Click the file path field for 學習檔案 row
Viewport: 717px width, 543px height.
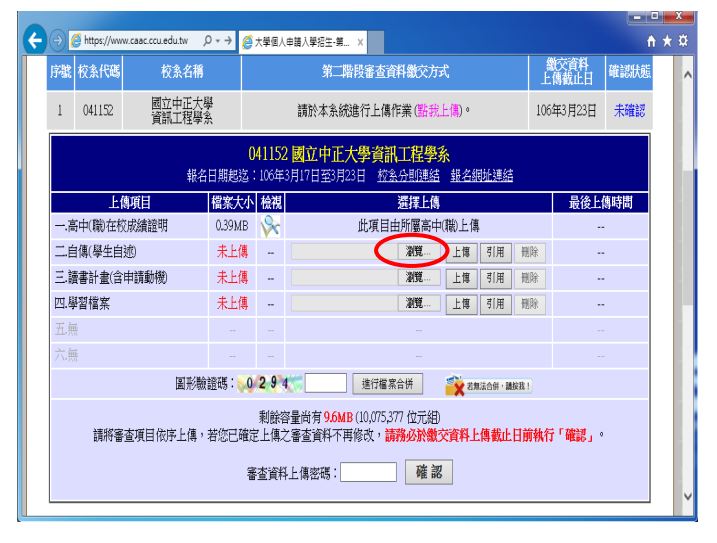pyautogui.click(x=344, y=303)
